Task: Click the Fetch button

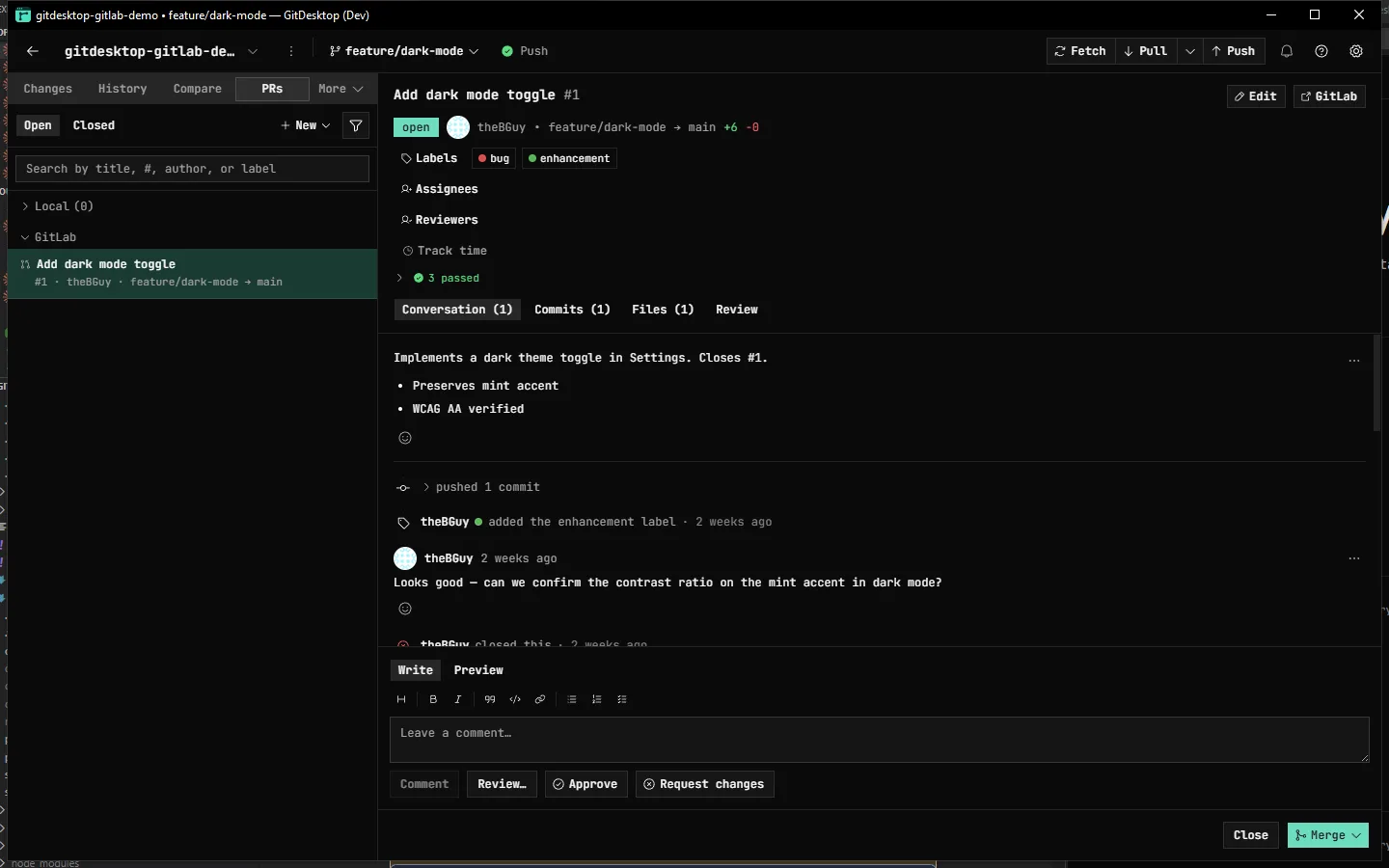Action: coord(1081,51)
